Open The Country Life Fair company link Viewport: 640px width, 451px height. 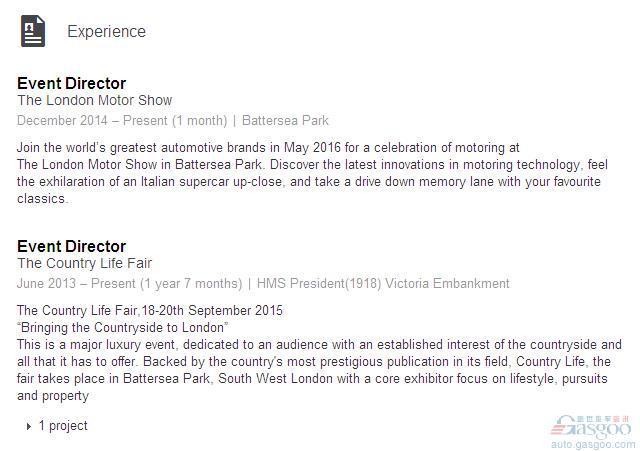click(x=84, y=263)
